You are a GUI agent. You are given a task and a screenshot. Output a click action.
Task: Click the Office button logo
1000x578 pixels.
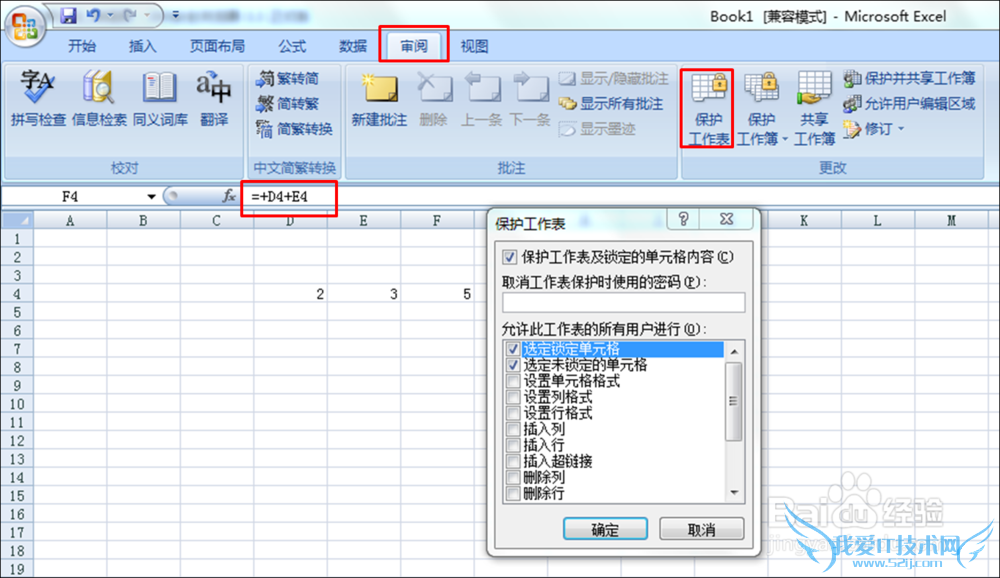[x=26, y=26]
